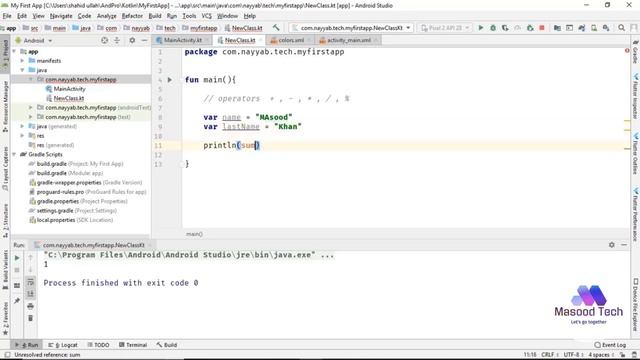The image size is (640, 360).
Task: Collapse the app module node
Action: 14,51
